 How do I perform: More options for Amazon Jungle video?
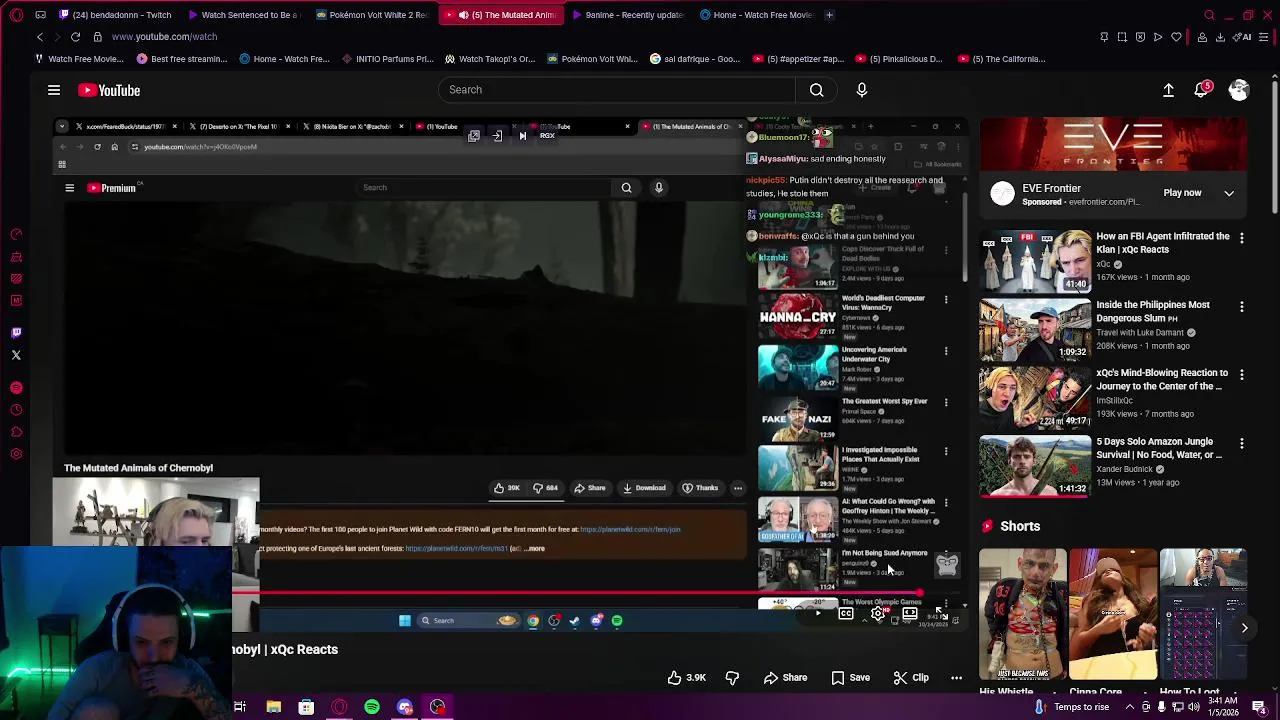point(1241,443)
